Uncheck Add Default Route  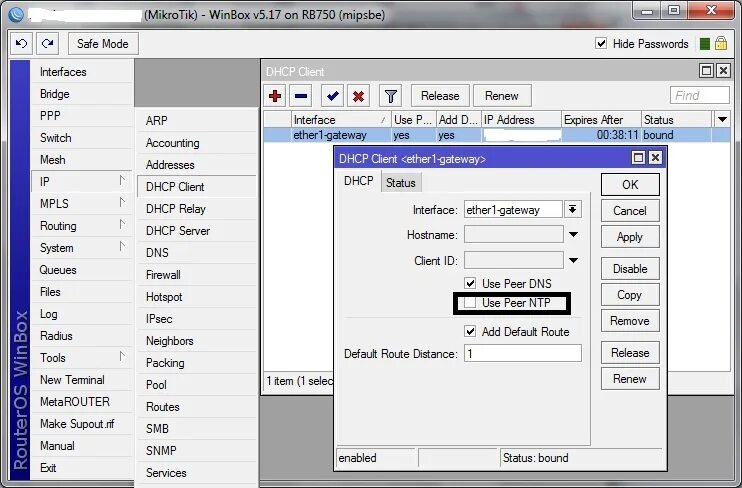coord(470,331)
